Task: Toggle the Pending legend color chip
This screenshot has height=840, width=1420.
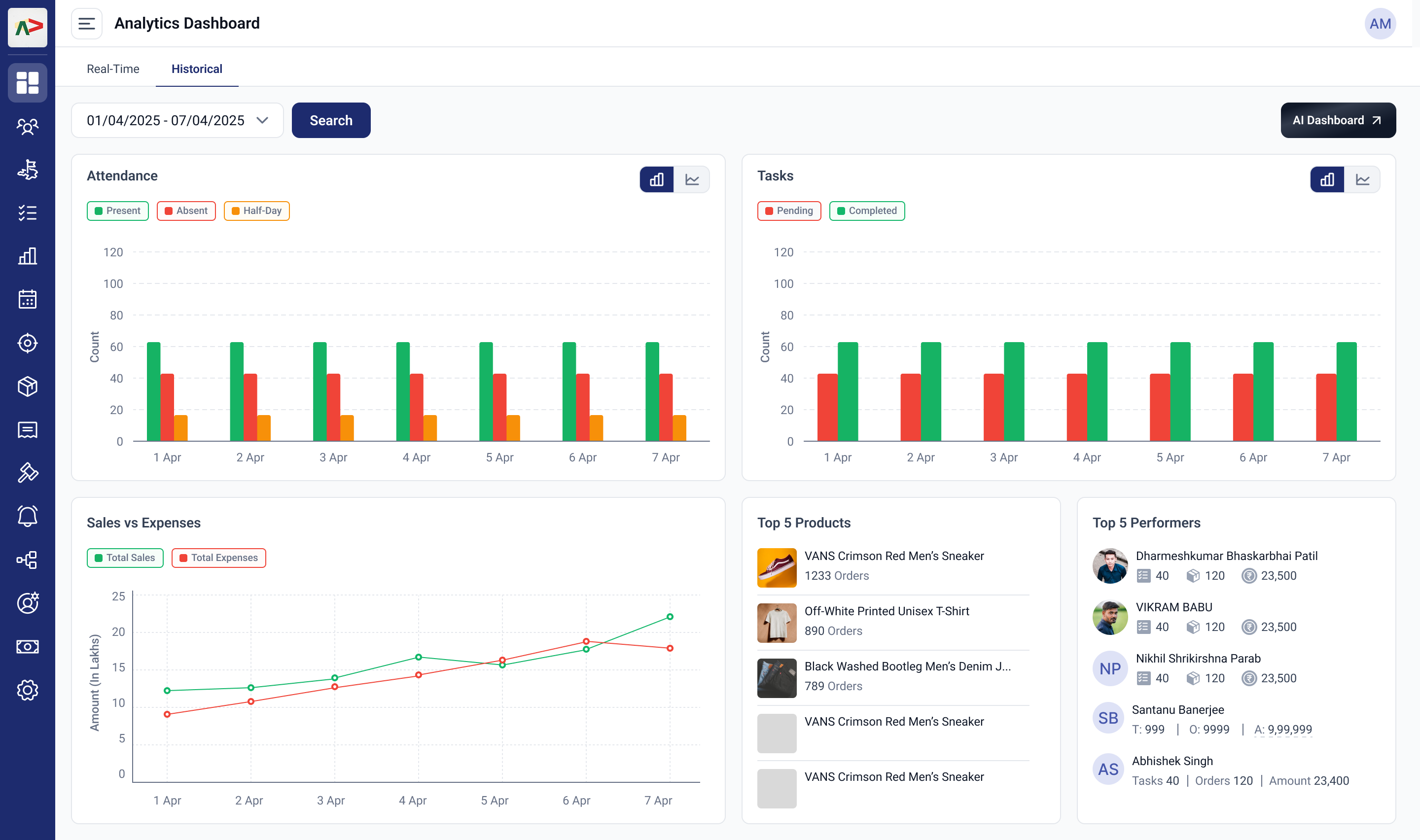Action: pos(769,210)
